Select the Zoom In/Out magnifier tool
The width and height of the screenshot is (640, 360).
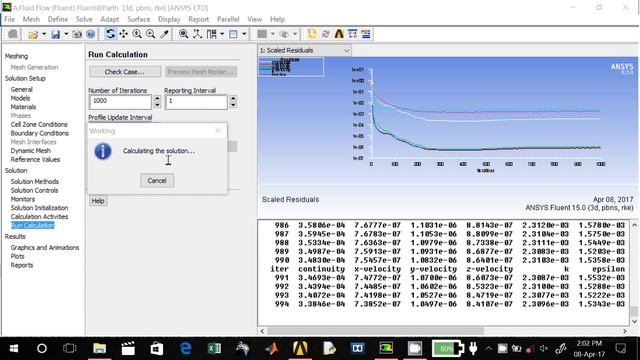(x=137, y=34)
